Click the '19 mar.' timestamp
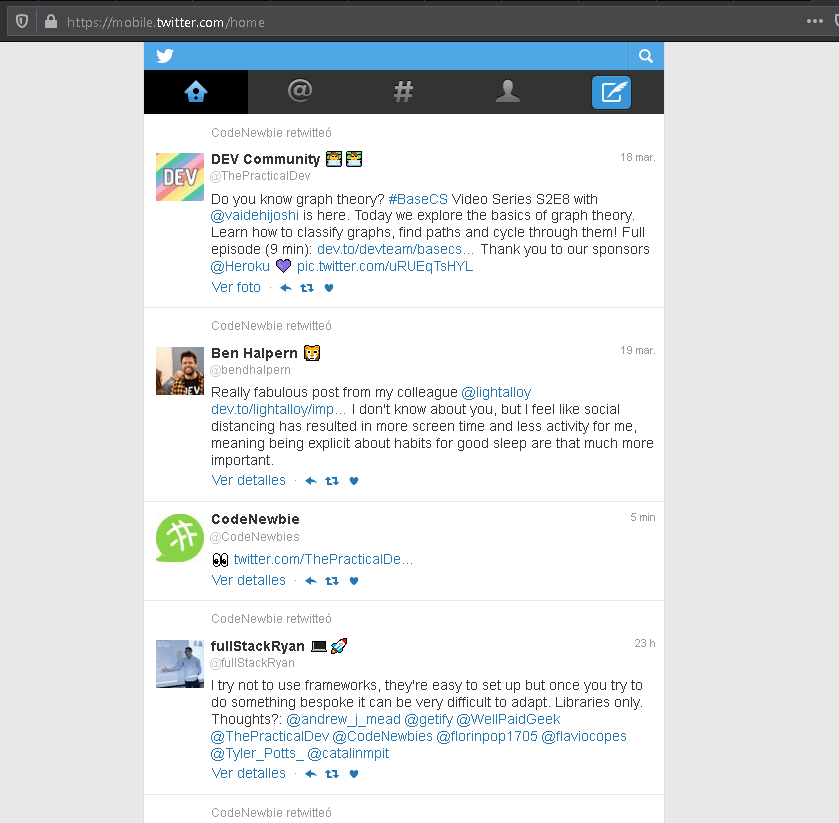The width and height of the screenshot is (839, 823). click(x=637, y=350)
